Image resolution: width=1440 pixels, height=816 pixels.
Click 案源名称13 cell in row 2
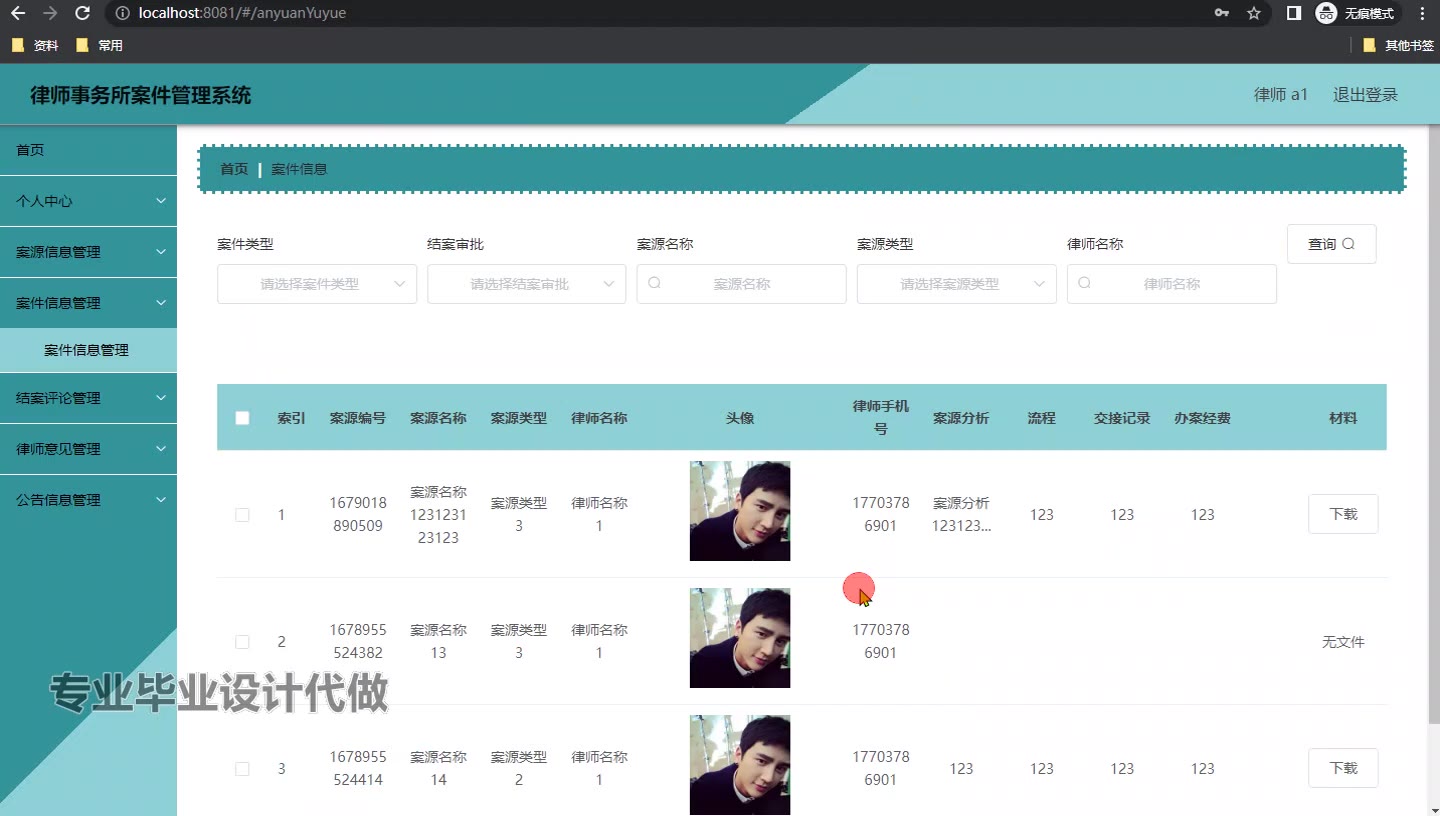438,641
